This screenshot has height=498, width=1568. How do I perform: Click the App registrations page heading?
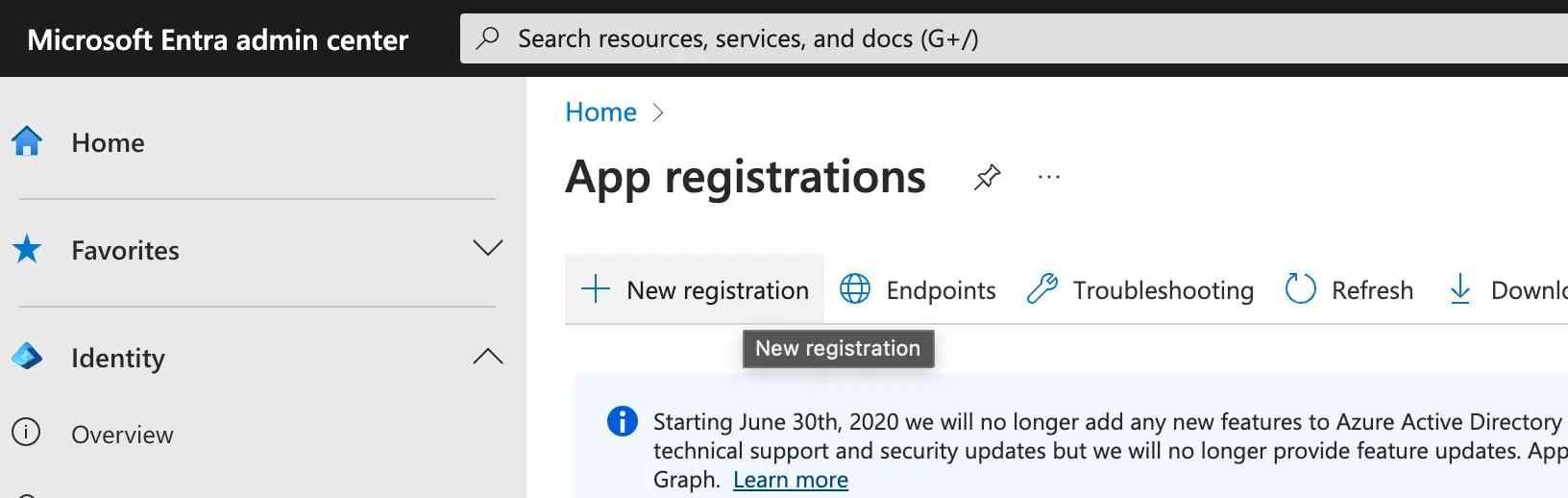746,177
